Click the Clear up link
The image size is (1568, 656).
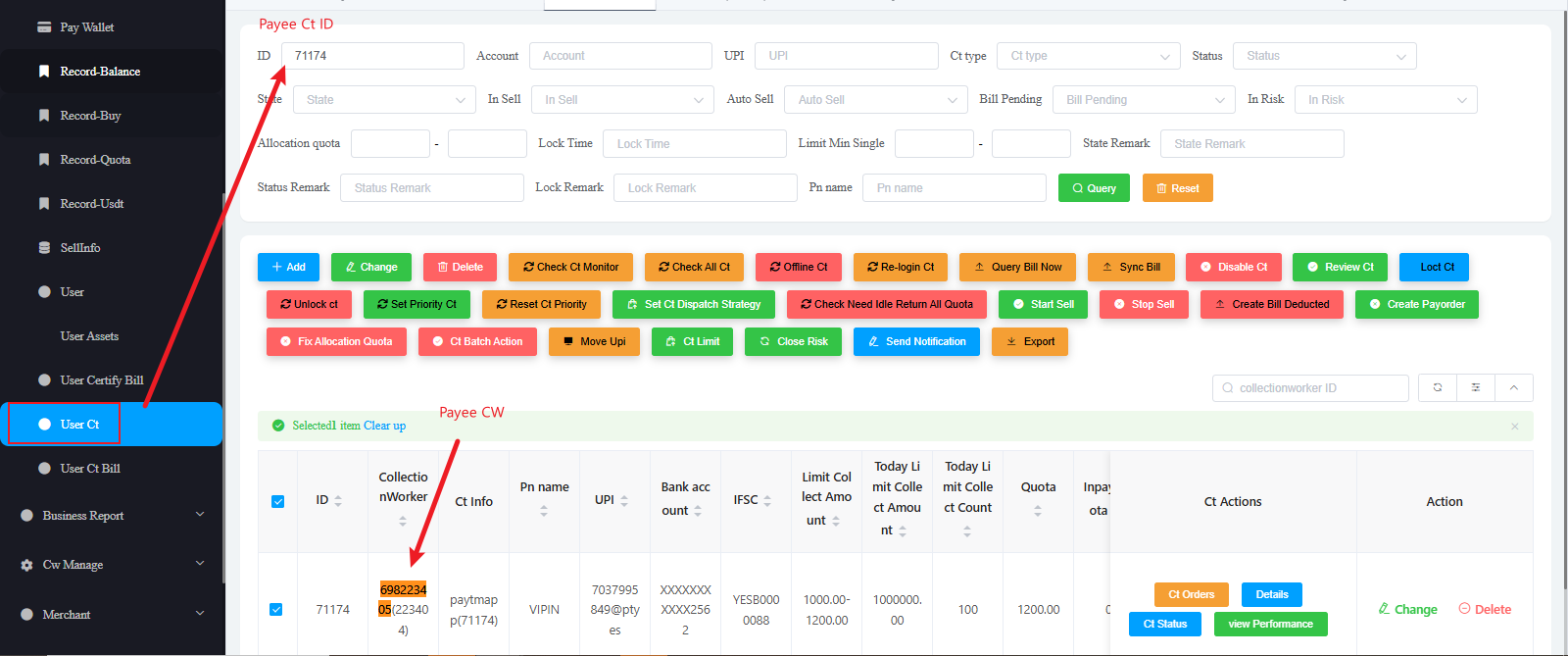point(384,426)
